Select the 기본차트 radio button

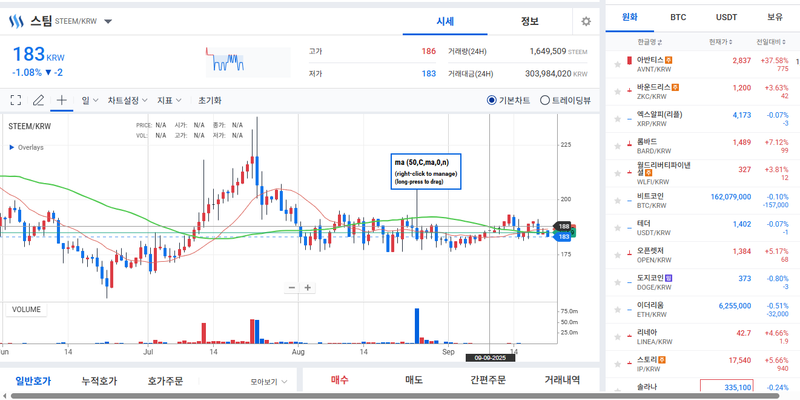492,100
